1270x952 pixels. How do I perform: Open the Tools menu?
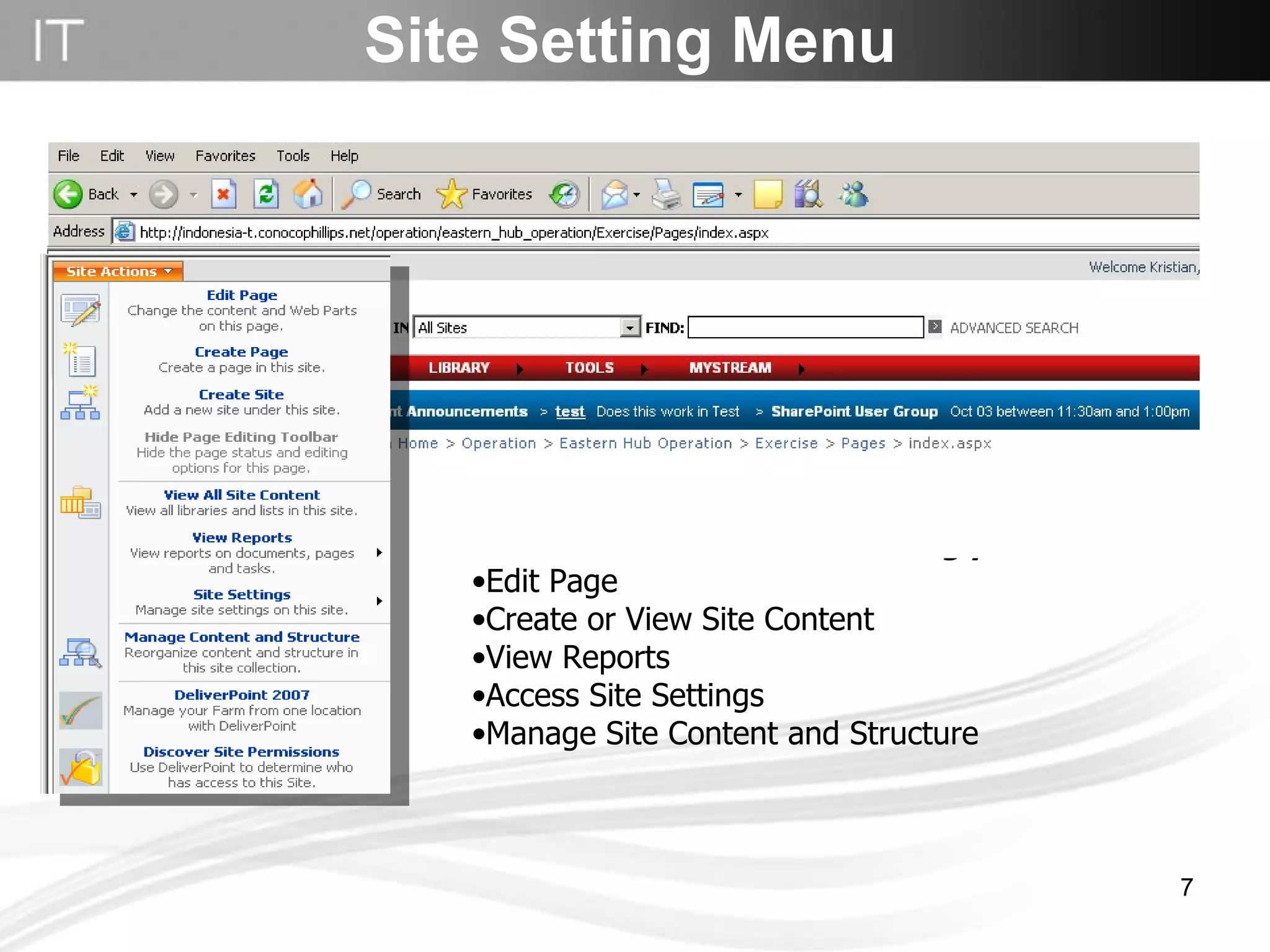point(293,156)
